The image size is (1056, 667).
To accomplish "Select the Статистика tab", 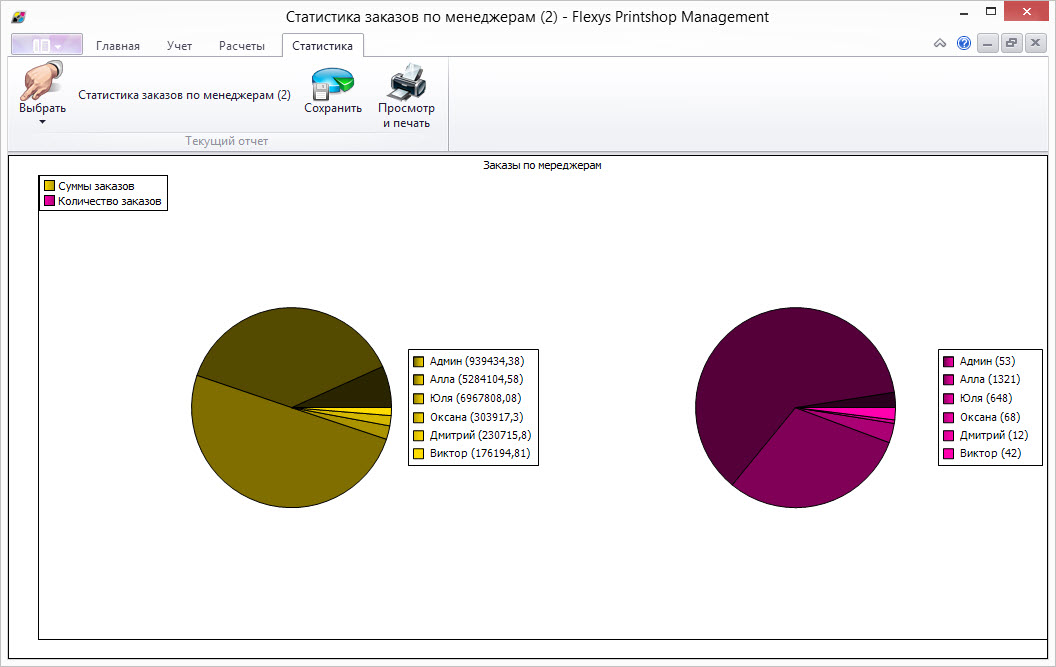I will (x=323, y=46).
